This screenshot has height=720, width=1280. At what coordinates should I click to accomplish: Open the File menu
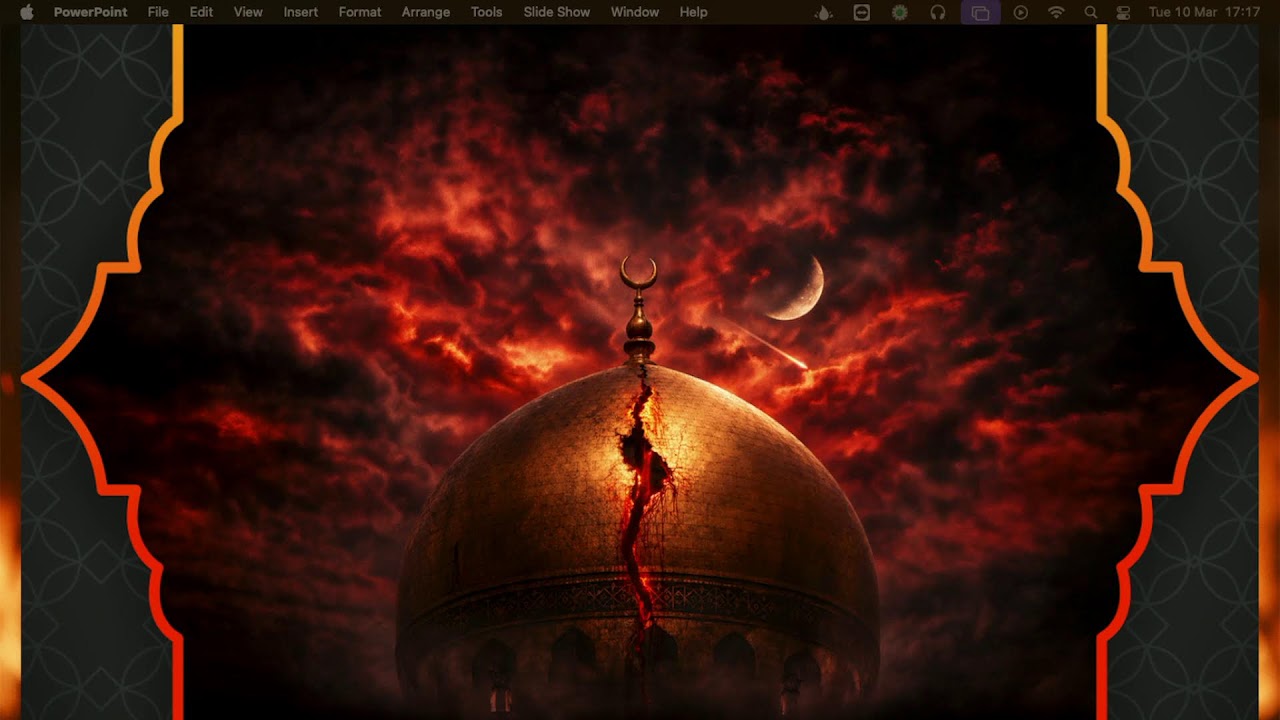pyautogui.click(x=158, y=12)
